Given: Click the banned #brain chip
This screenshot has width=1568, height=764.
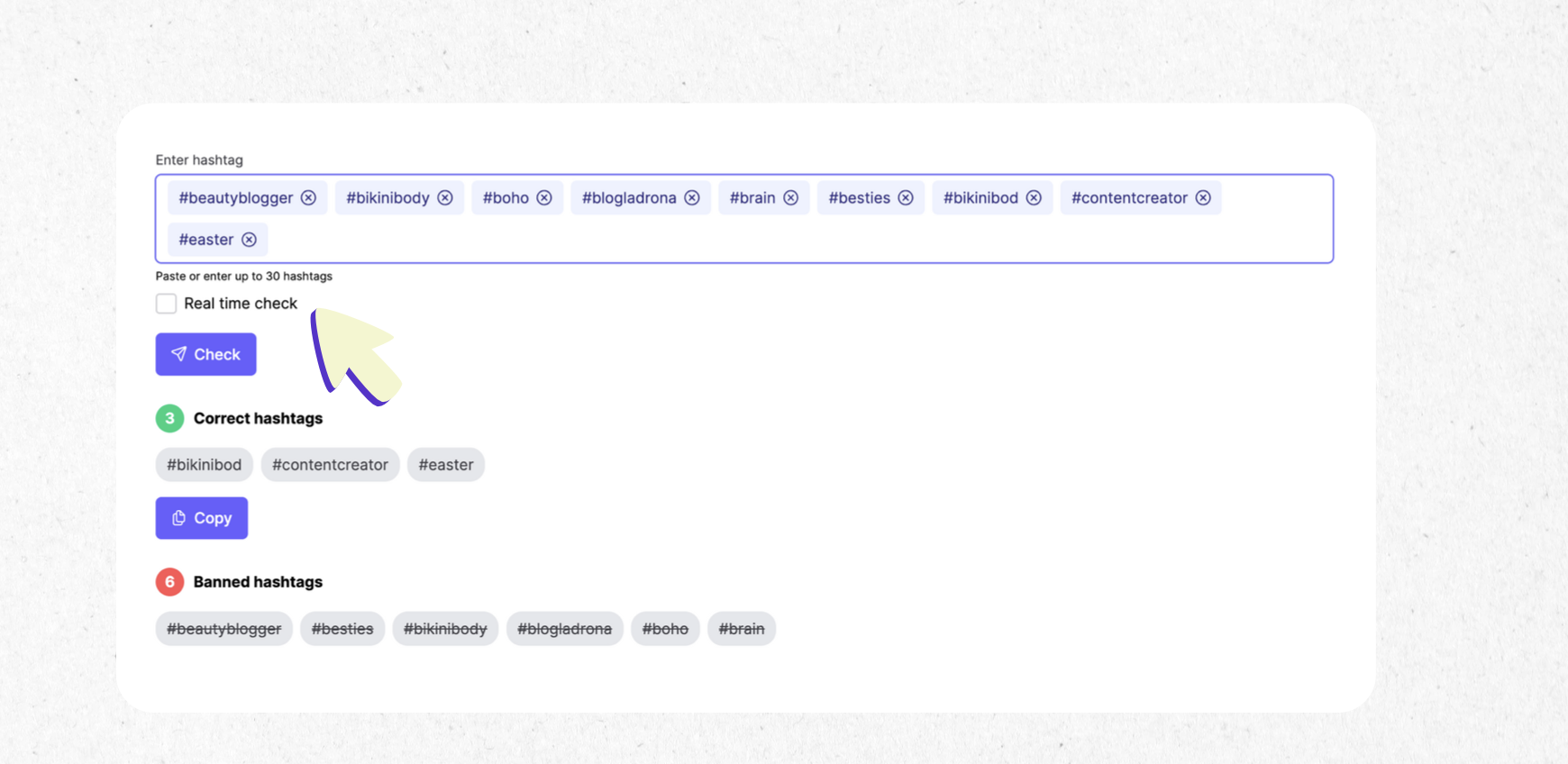Looking at the screenshot, I should tap(742, 629).
